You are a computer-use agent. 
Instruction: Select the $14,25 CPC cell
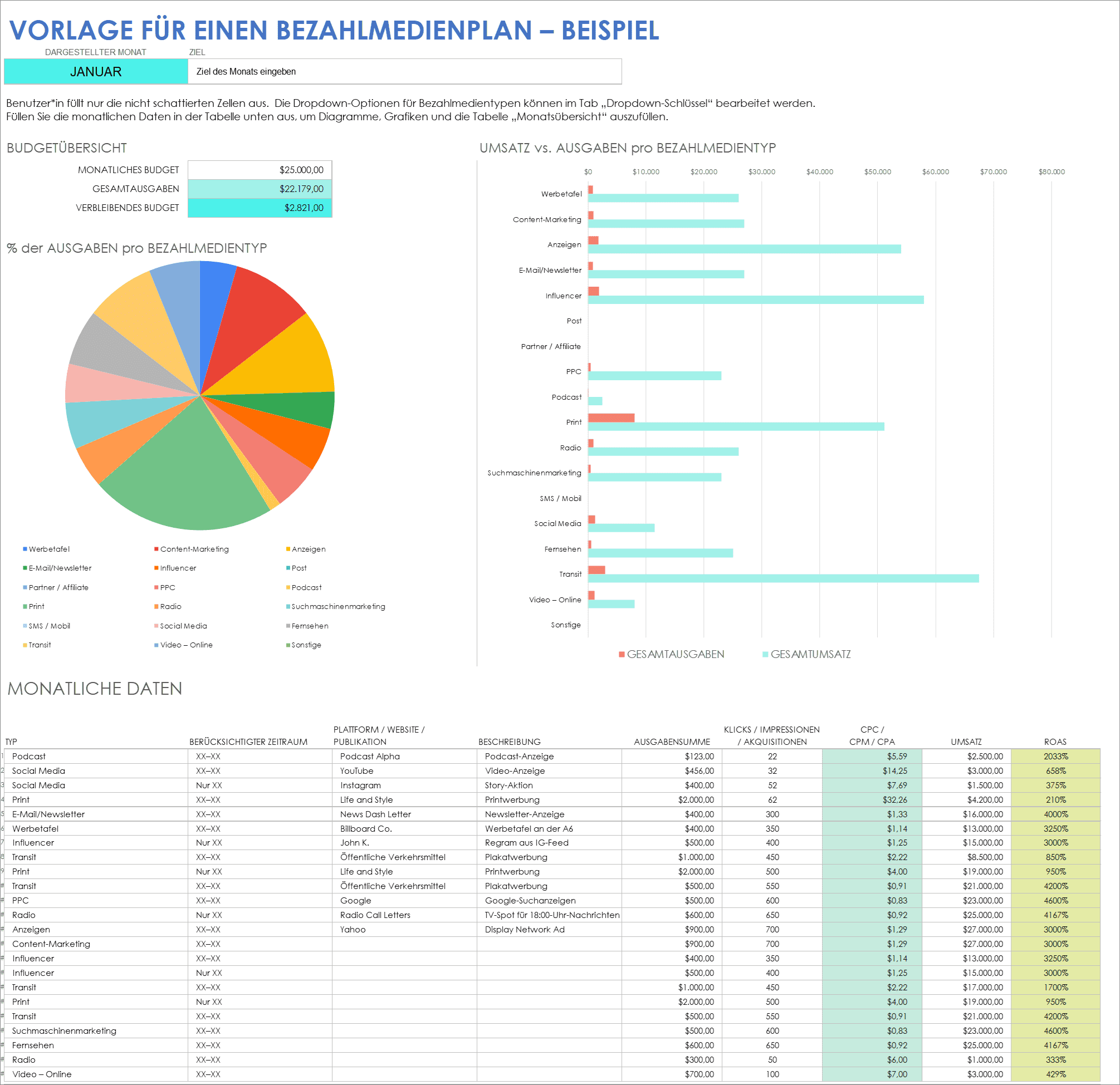point(872,771)
